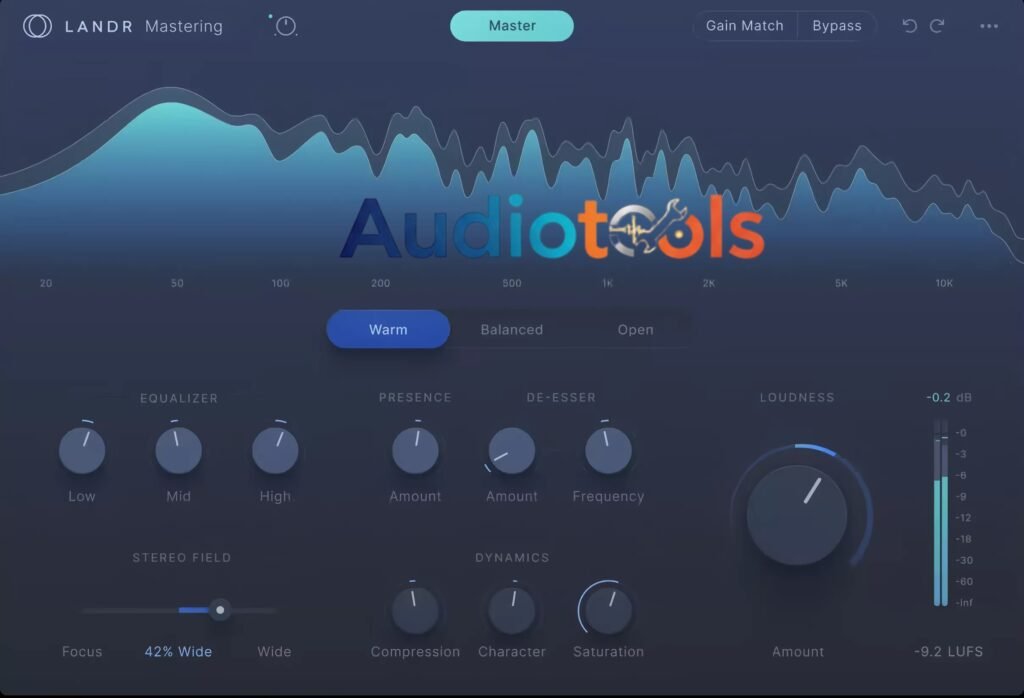Viewport: 1024px width, 698px height.
Task: Click the undo arrow icon
Action: 909,25
